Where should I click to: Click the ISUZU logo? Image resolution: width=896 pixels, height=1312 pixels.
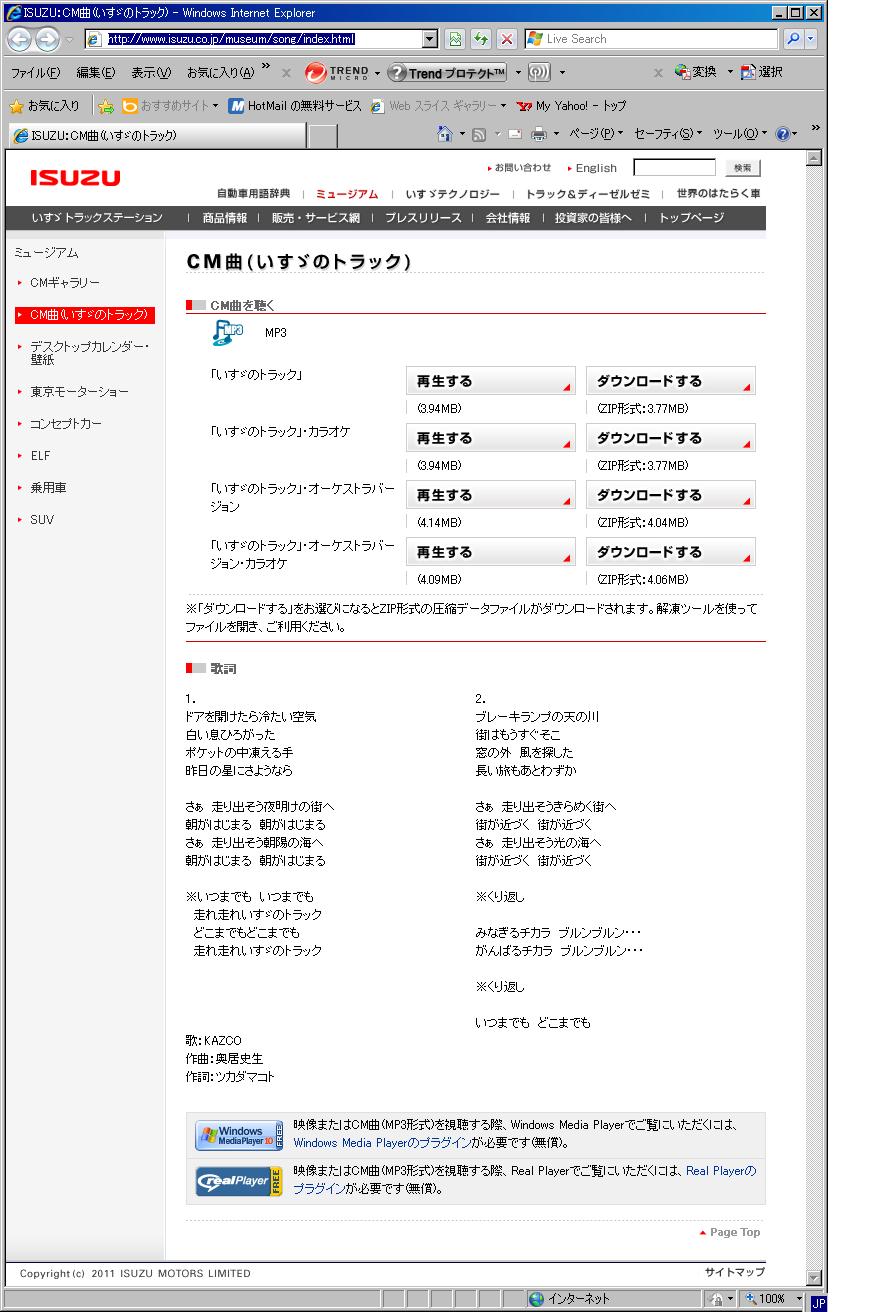75,178
